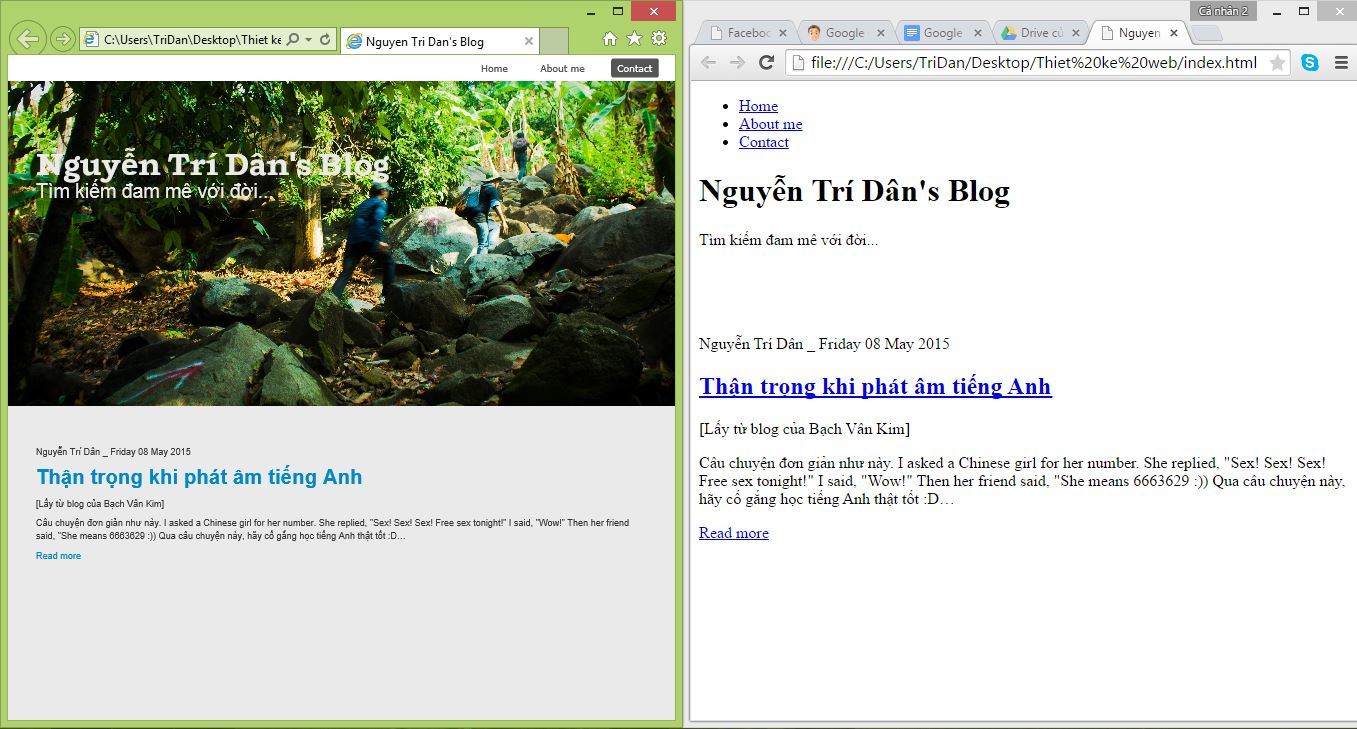This screenshot has width=1357, height=729.
Task: Open 'Thận trọng khi phát âm tiếng Anh' heading in Chrome
Action: point(875,386)
